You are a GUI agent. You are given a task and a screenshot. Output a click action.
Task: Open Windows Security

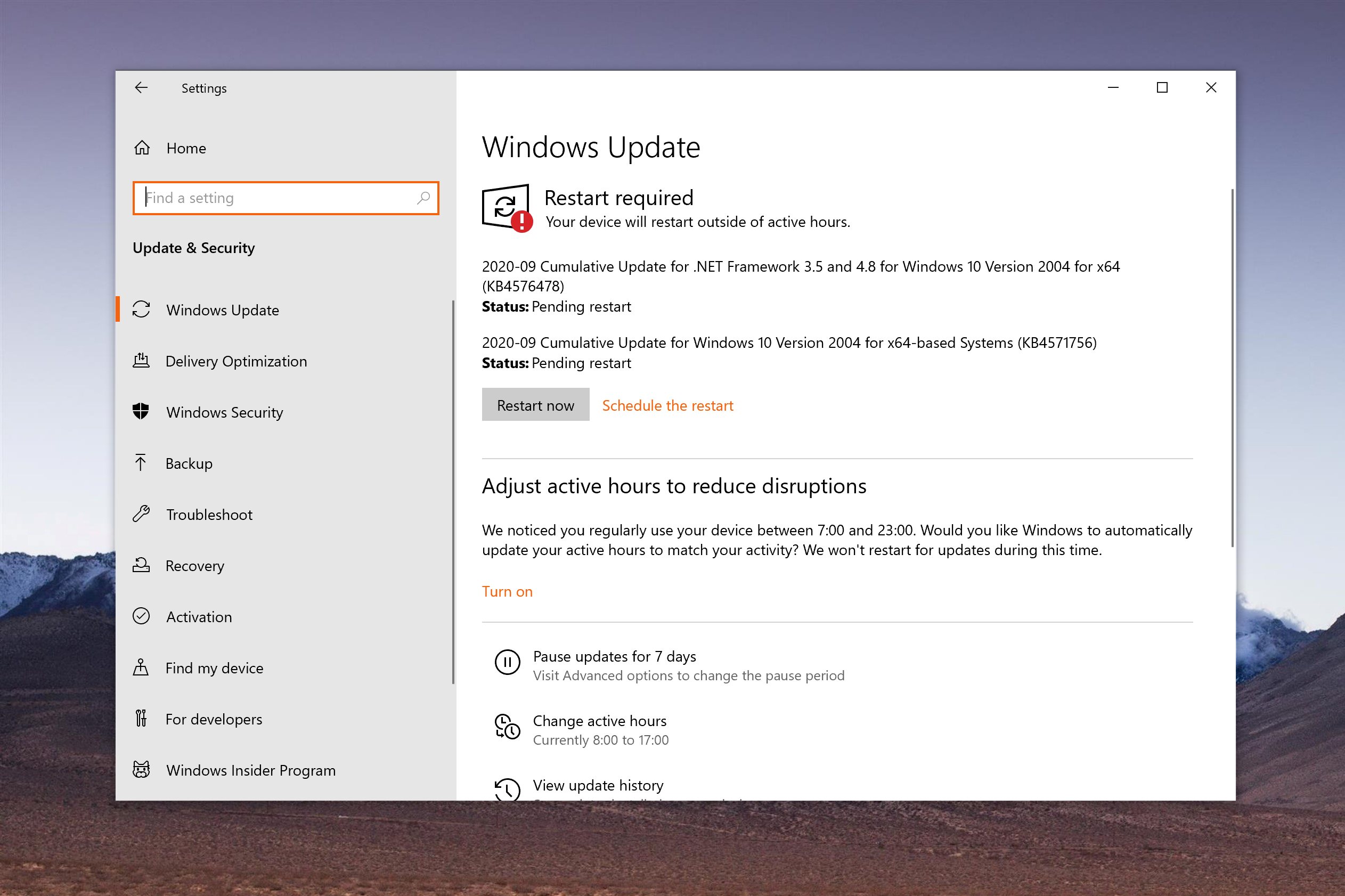point(224,412)
